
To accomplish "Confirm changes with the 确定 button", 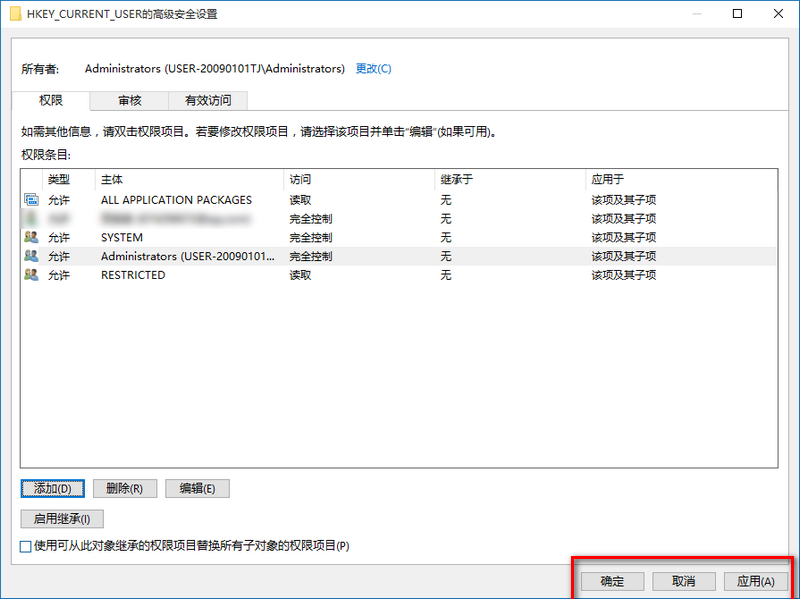I will click(611, 581).
